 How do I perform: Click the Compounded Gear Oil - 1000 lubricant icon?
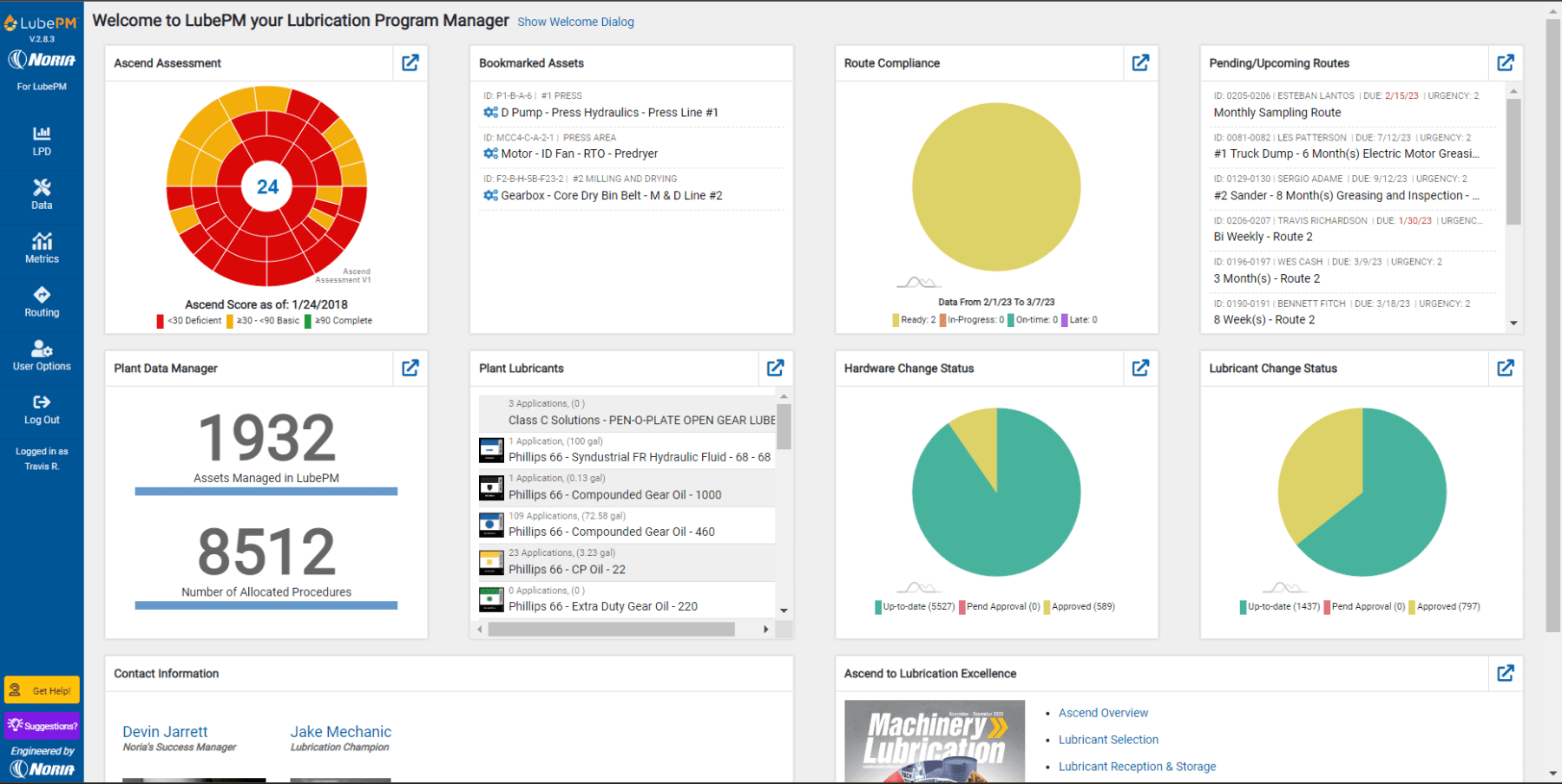click(491, 487)
